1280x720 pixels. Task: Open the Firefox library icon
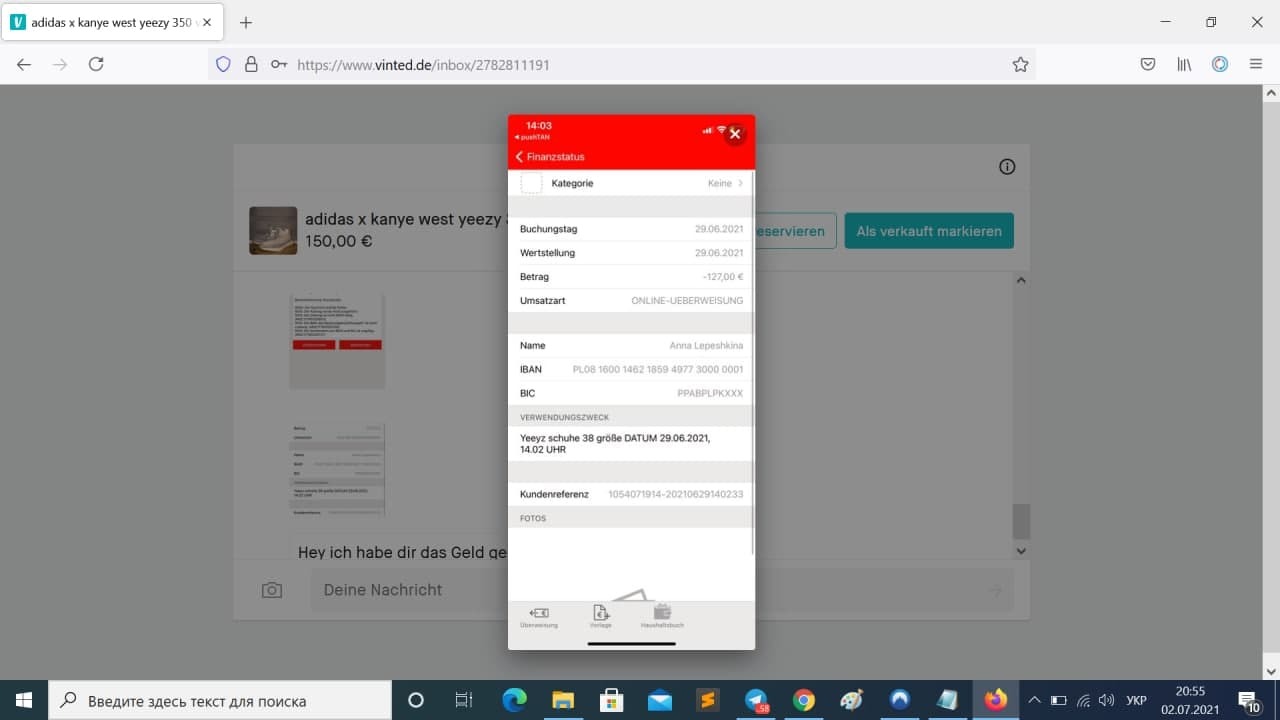click(1184, 64)
